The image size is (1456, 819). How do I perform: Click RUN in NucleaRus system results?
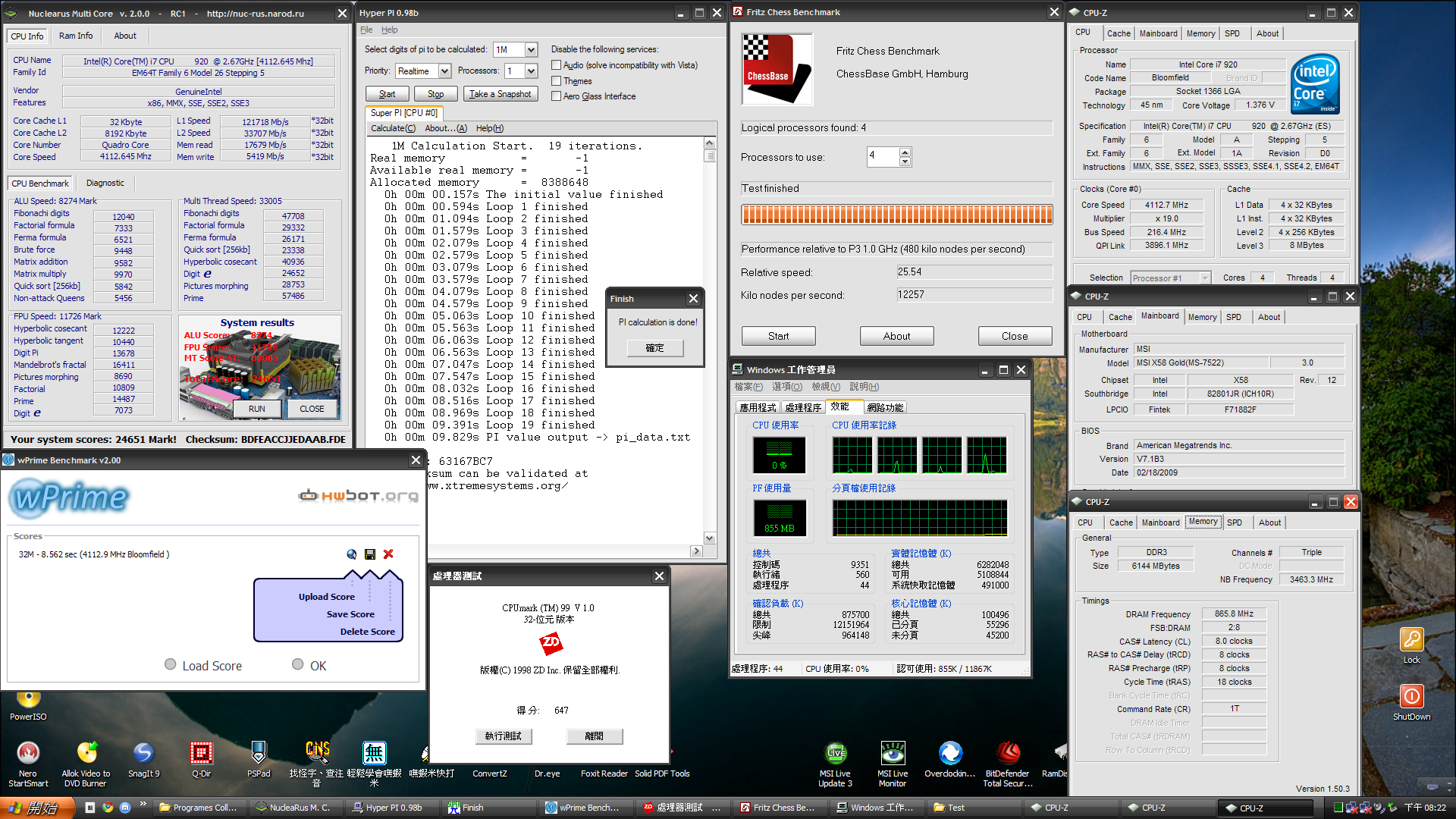tap(256, 409)
